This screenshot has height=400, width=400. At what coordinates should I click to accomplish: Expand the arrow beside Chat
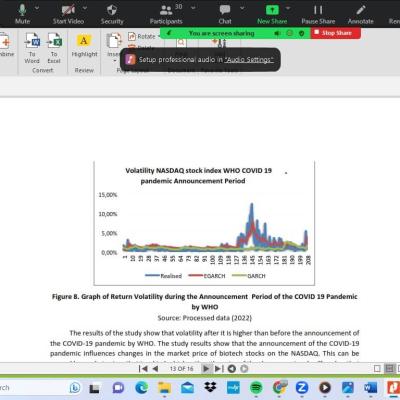(x=242, y=8)
